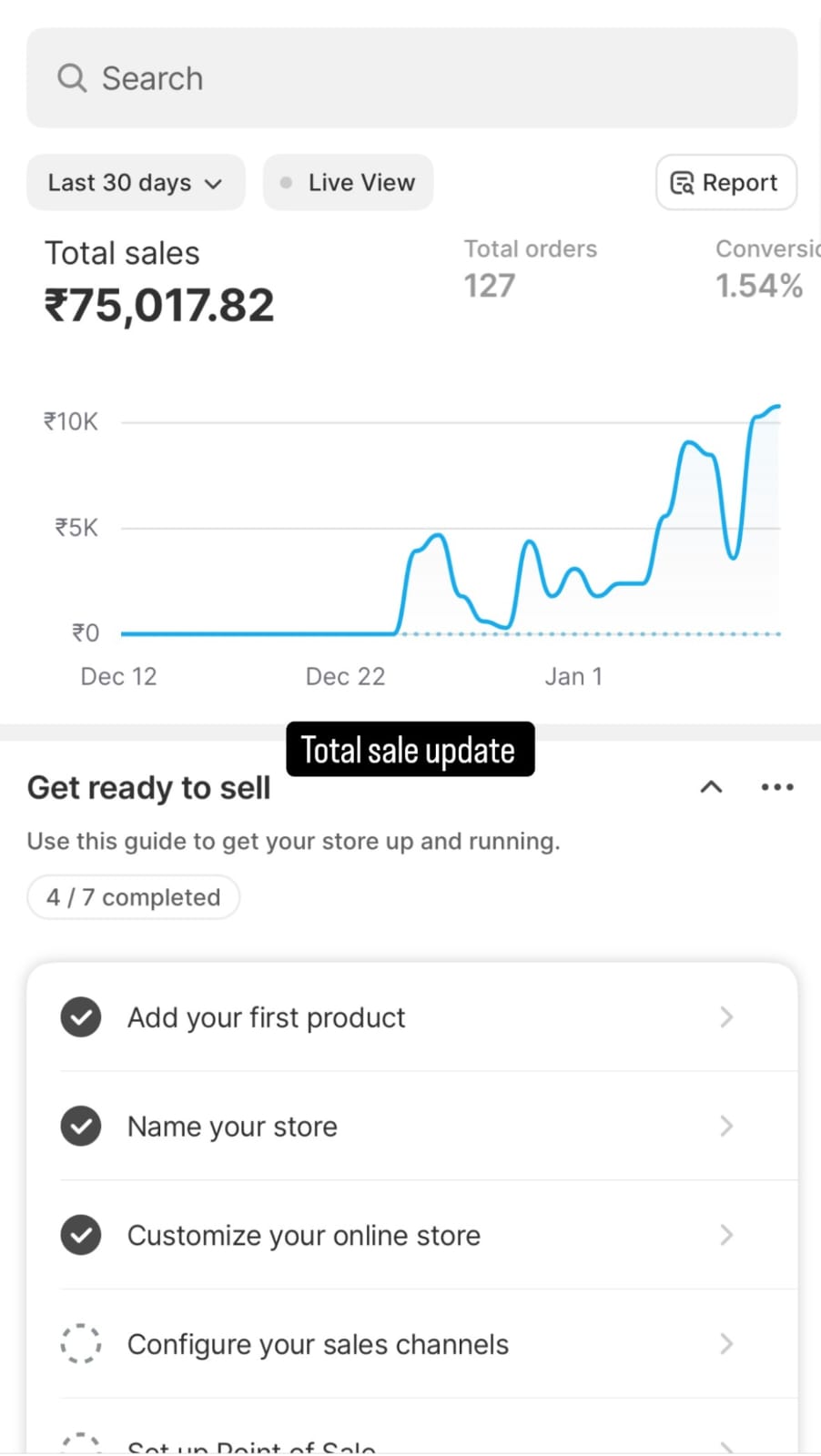Open arrow beside Customize your online store
The width and height of the screenshot is (821, 1456).
click(726, 1235)
